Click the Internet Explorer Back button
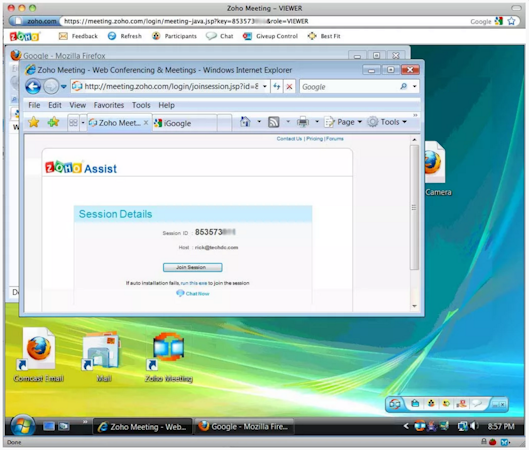The height and width of the screenshot is (450, 529). [x=33, y=87]
